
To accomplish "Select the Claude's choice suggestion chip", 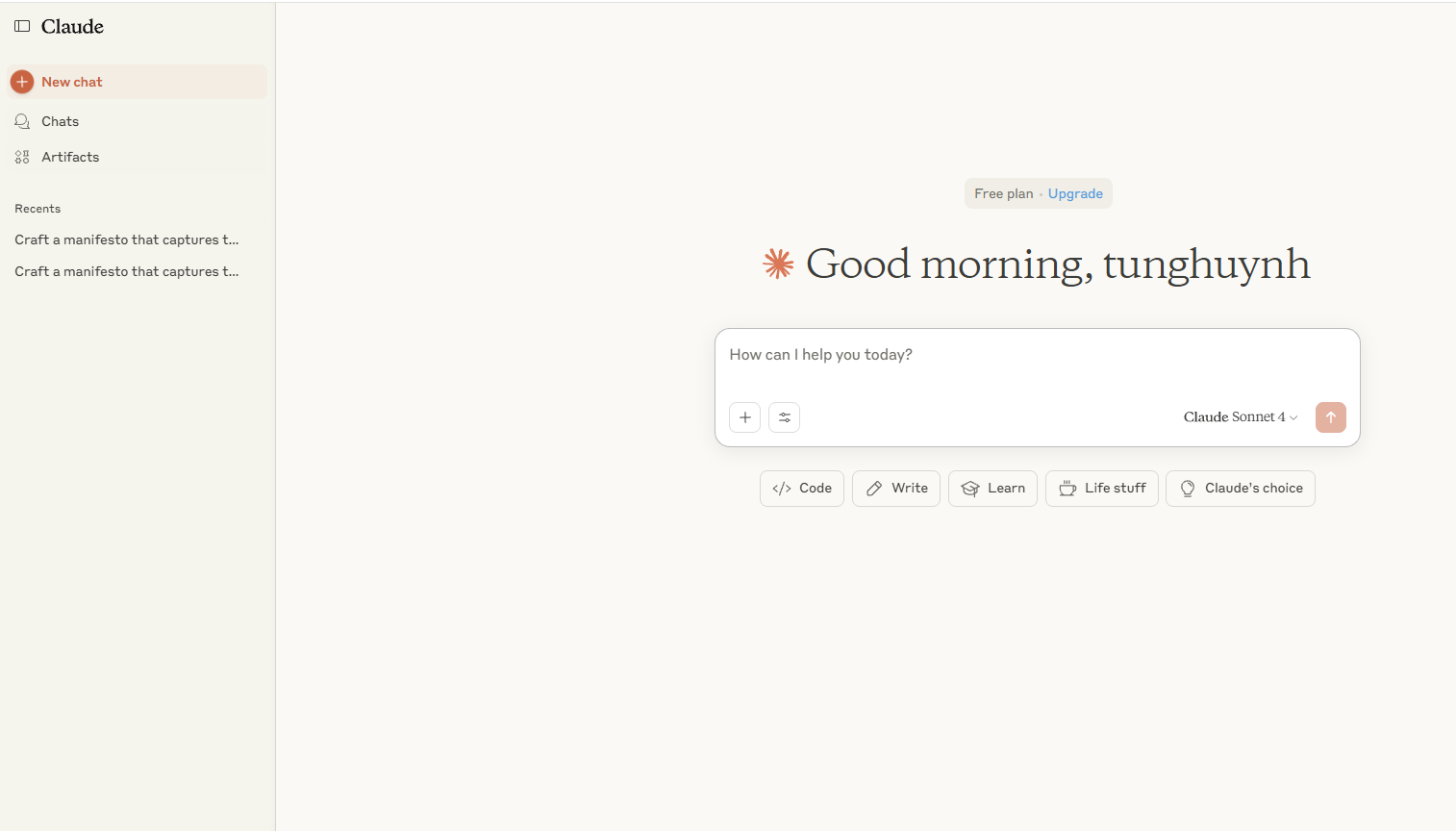I will pyautogui.click(x=1241, y=489).
